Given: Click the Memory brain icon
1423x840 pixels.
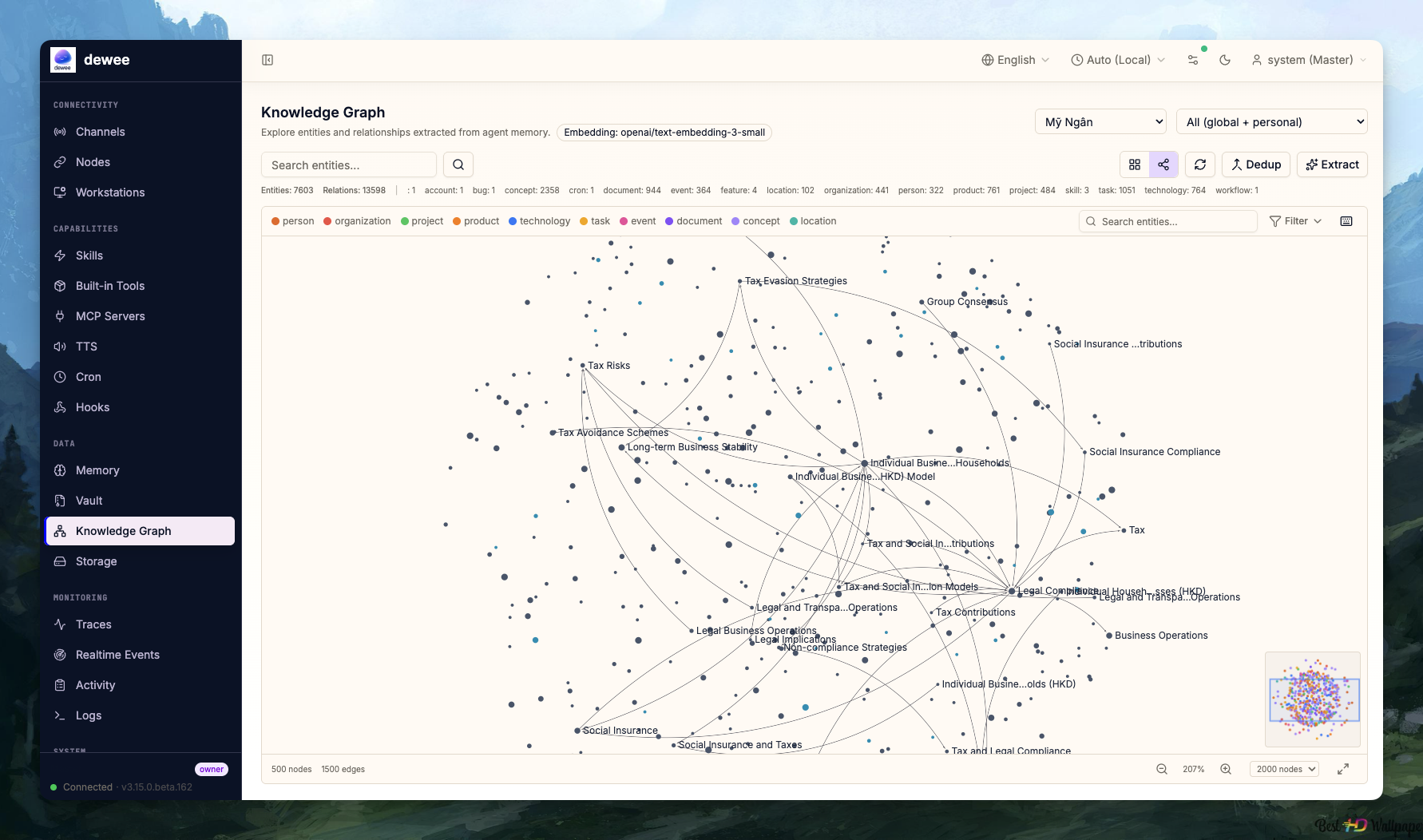Looking at the screenshot, I should (60, 470).
